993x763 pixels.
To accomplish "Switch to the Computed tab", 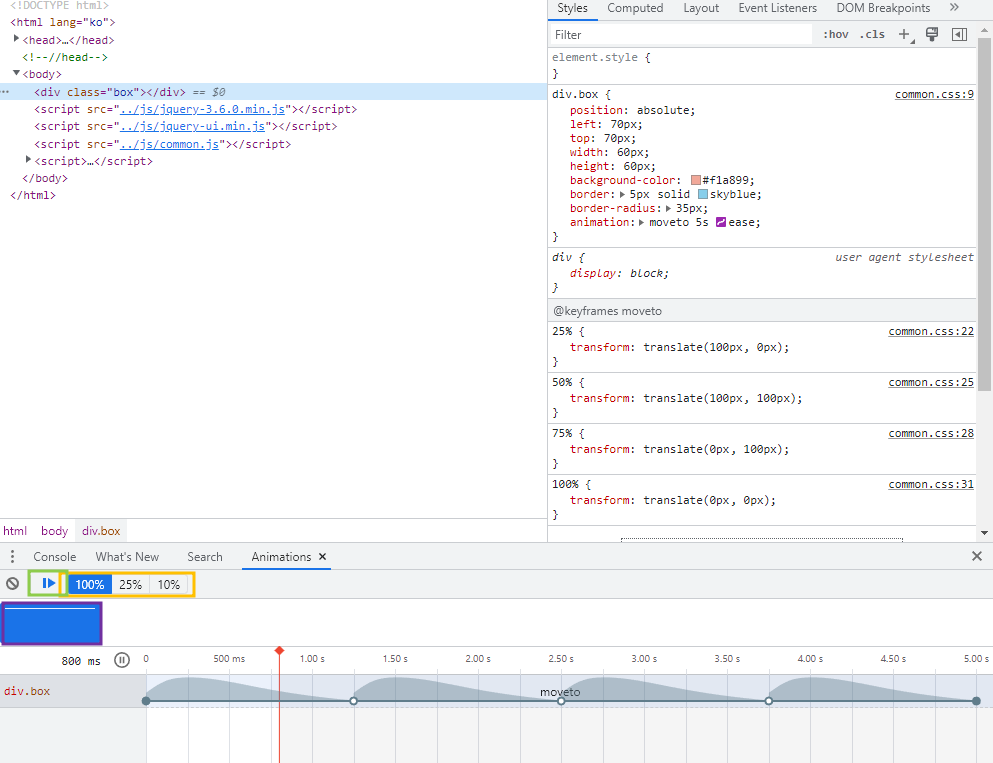I will coord(635,8).
